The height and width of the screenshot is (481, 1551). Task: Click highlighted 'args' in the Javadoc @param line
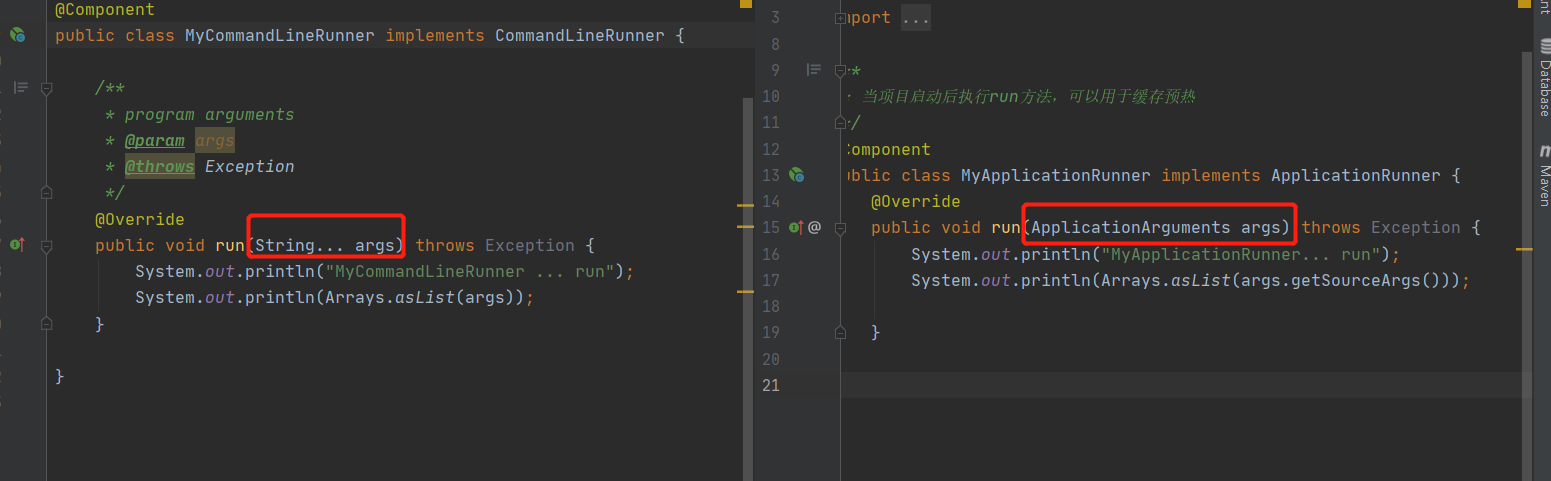click(215, 141)
